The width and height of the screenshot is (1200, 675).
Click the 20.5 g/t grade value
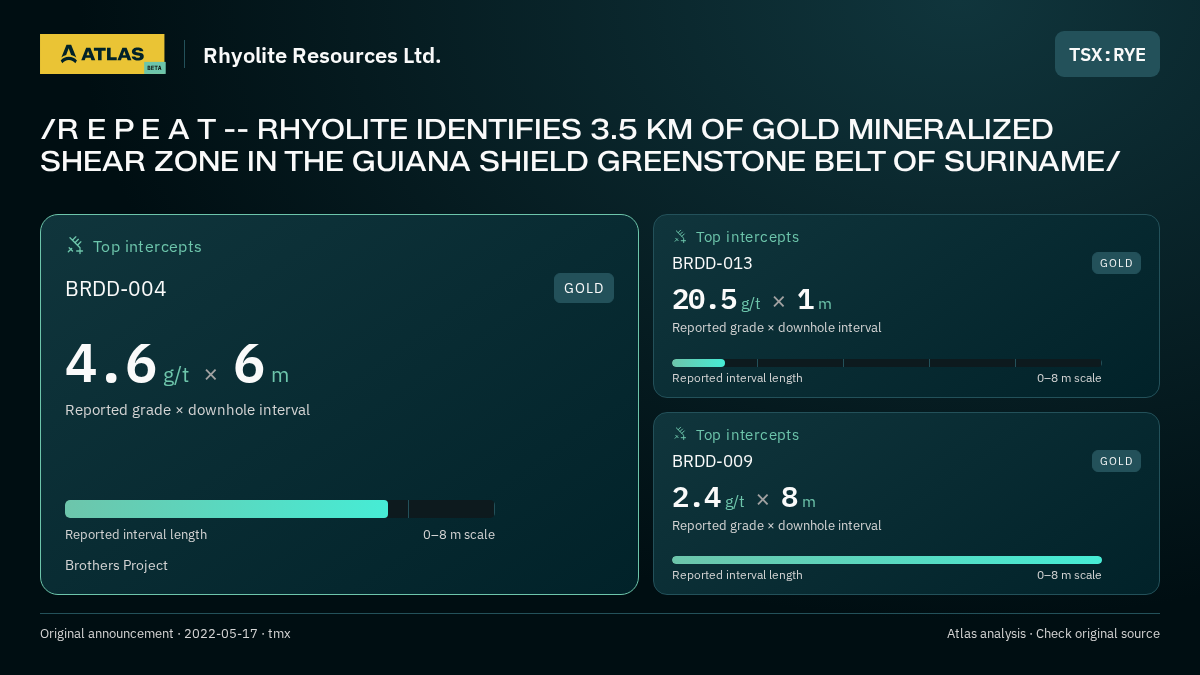coord(716,300)
